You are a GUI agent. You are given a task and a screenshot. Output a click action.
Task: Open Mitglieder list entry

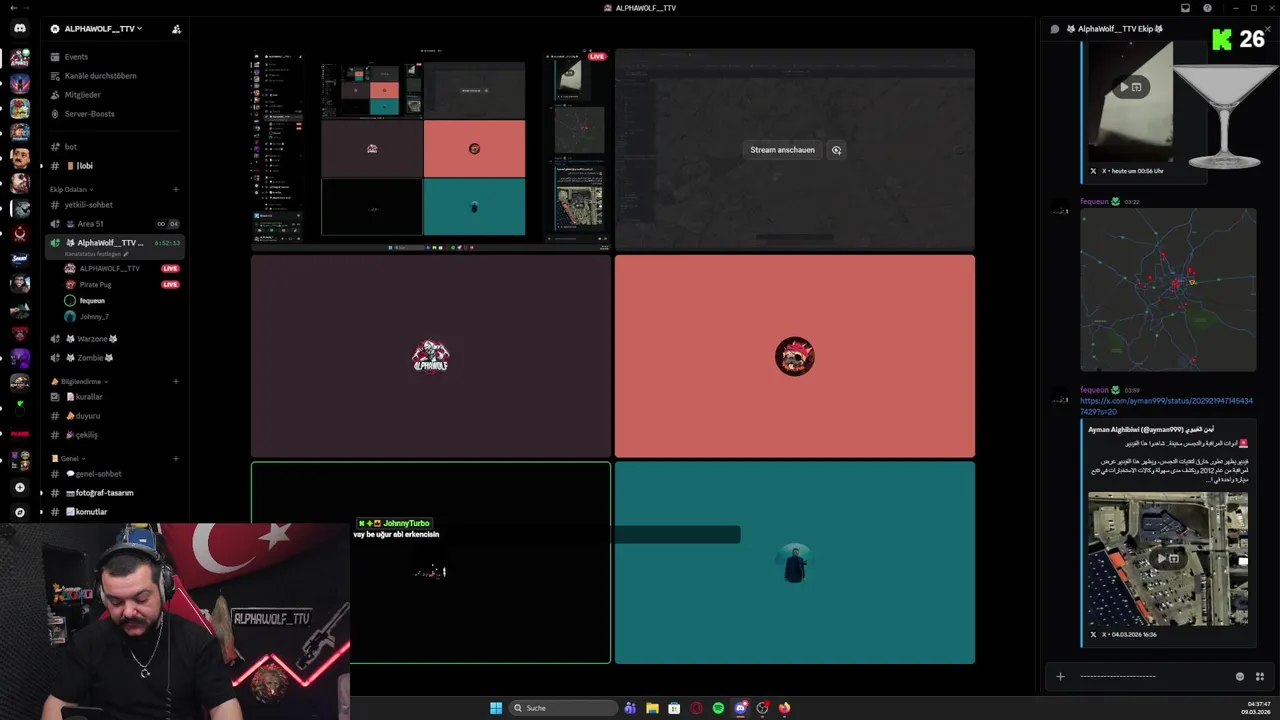coord(82,95)
